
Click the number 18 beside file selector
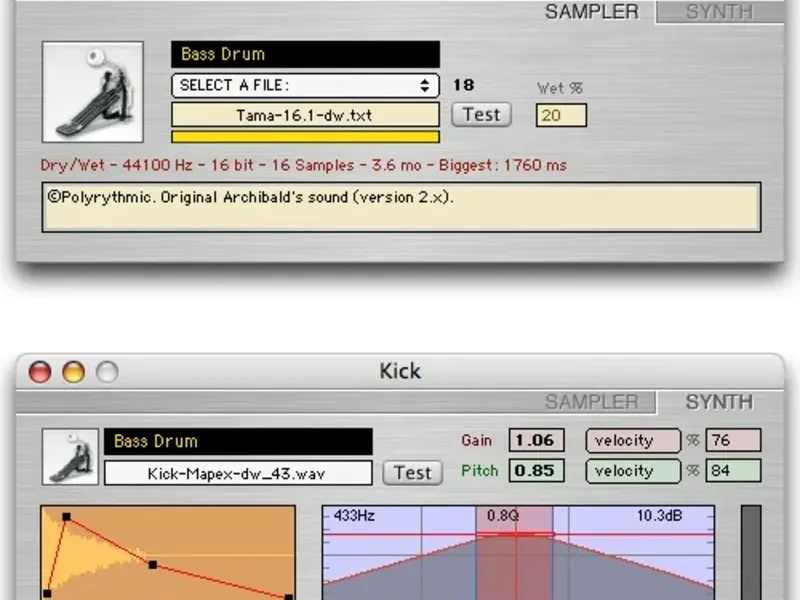463,85
